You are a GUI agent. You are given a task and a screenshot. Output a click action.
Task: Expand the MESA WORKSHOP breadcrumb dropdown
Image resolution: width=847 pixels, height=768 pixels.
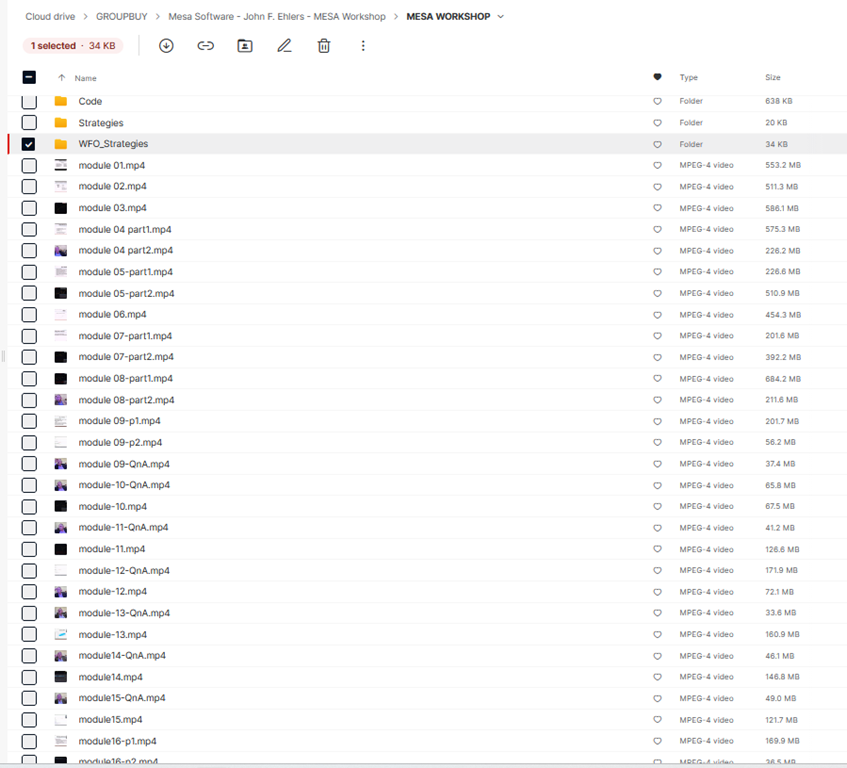click(501, 17)
